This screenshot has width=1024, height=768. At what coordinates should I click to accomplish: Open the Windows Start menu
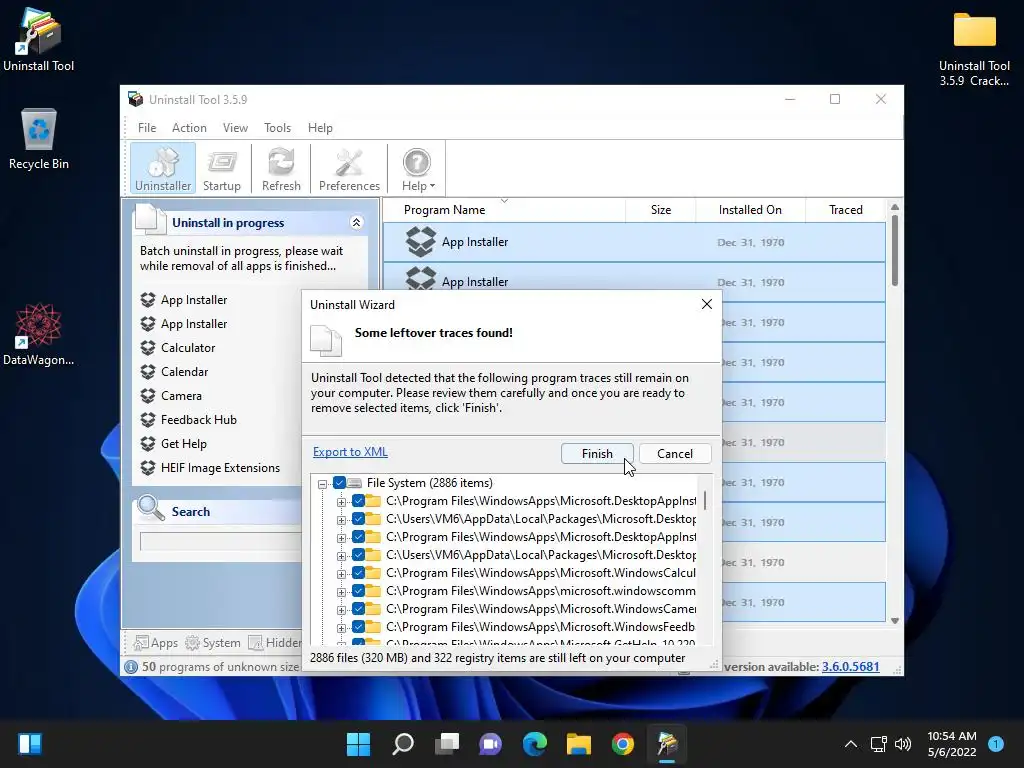pos(358,744)
